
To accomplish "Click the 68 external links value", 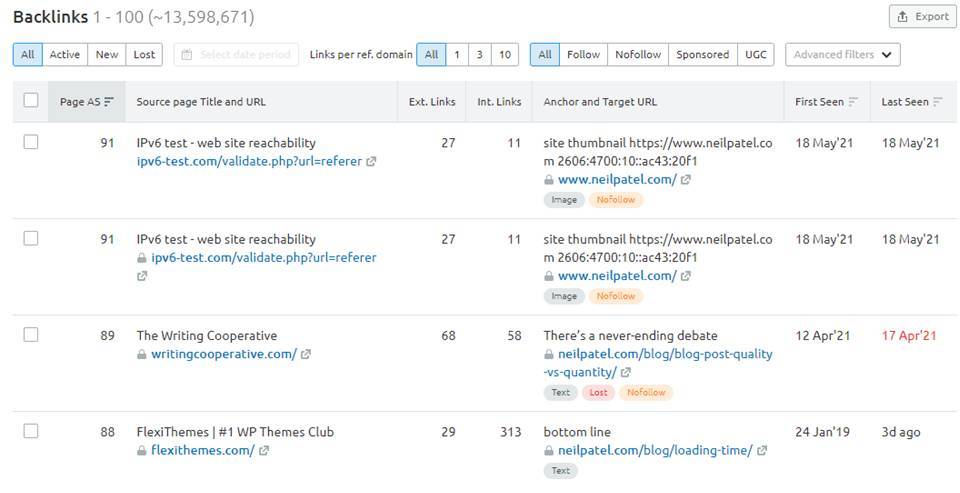I will pos(448,336).
